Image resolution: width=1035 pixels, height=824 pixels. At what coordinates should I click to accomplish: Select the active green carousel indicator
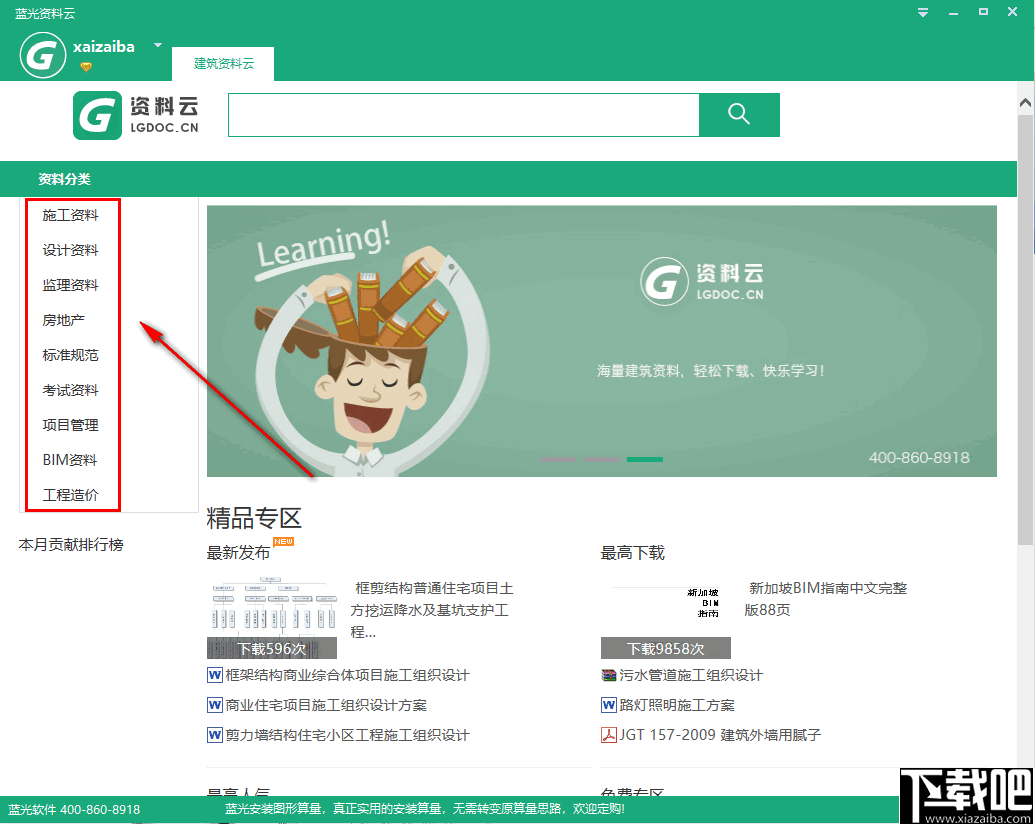(x=645, y=459)
